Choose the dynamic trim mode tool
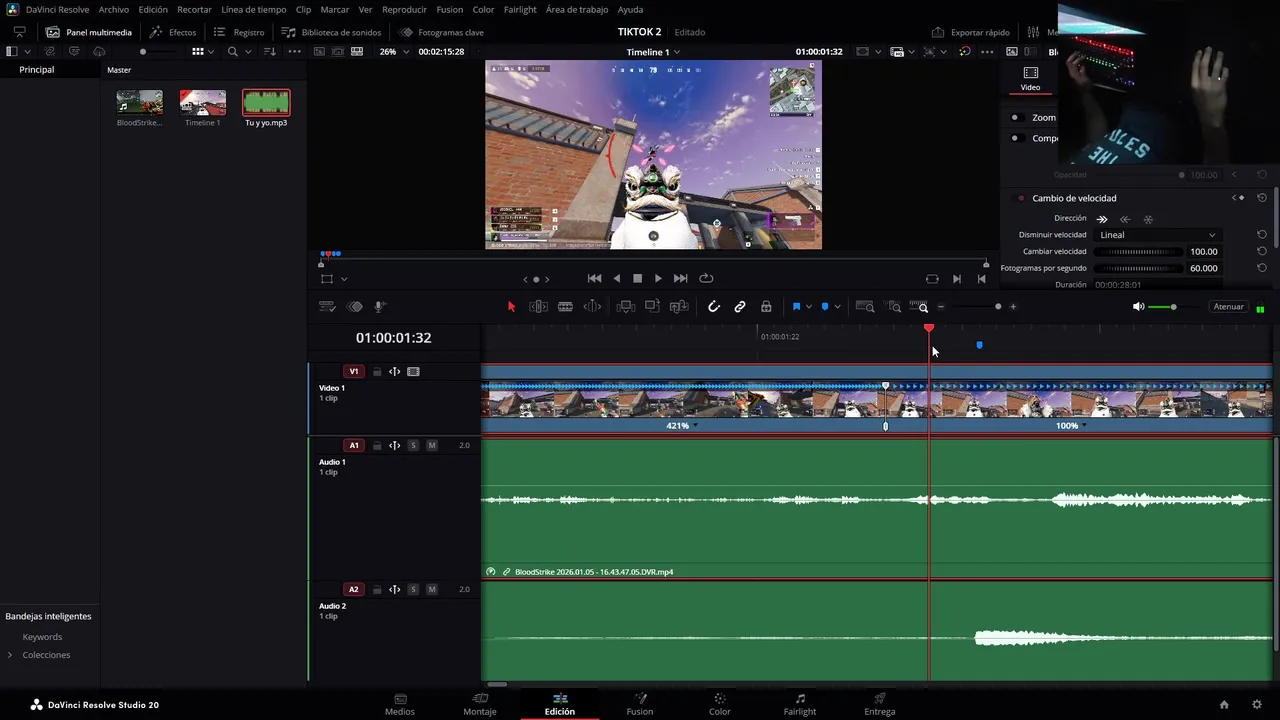Screen dimensions: 1280x720 point(592,307)
